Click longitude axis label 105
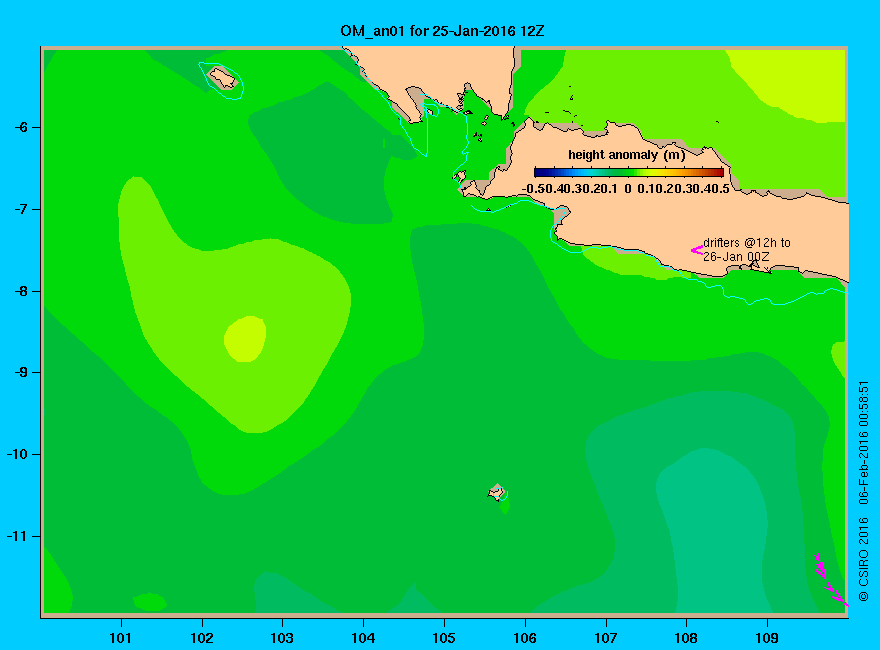 pos(444,638)
